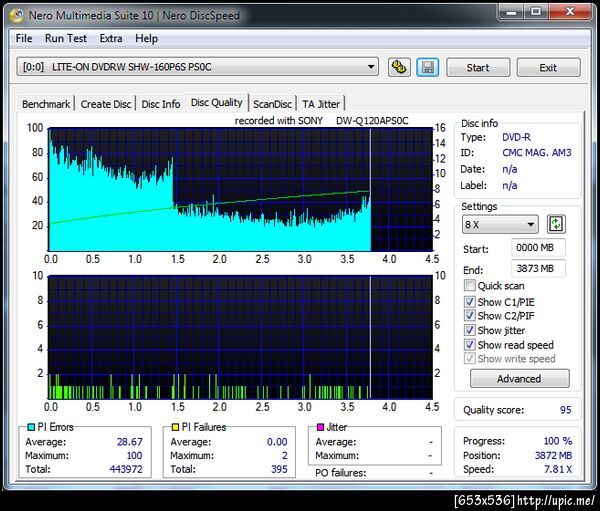Open the File menu

click(24, 38)
